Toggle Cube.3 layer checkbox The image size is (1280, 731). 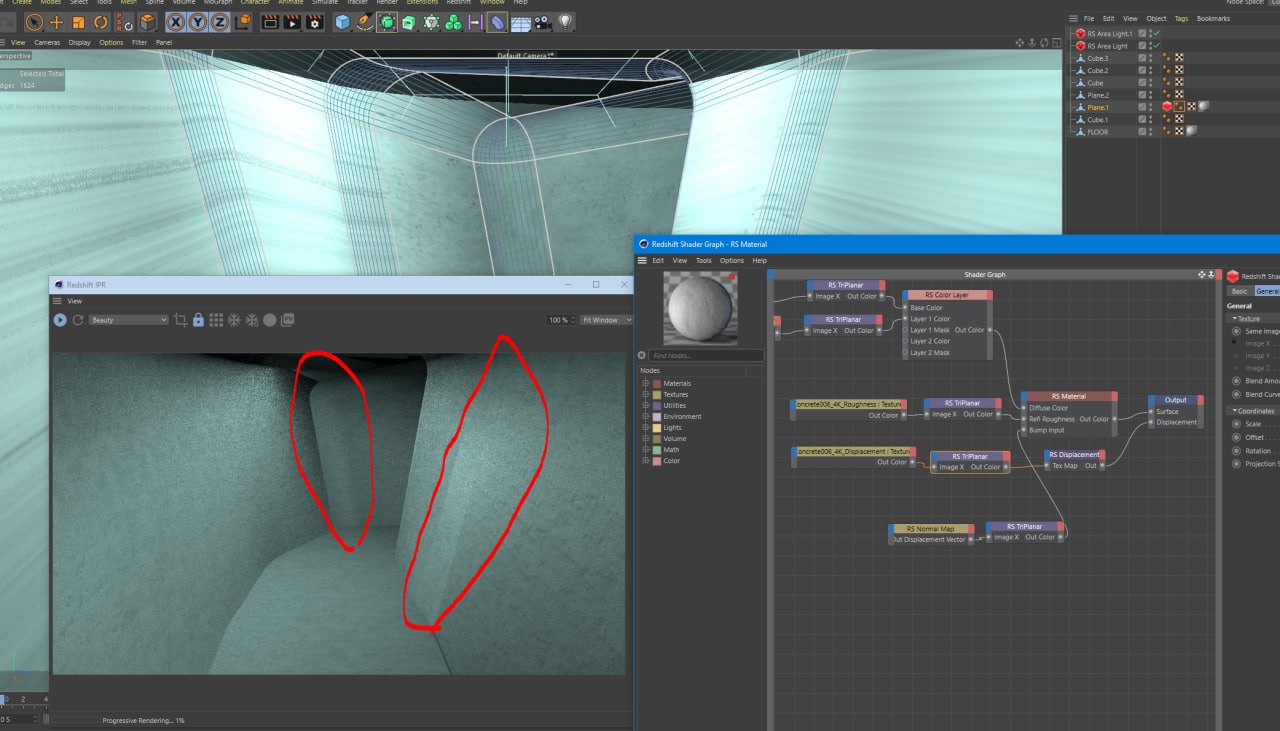pyautogui.click(x=1142, y=58)
